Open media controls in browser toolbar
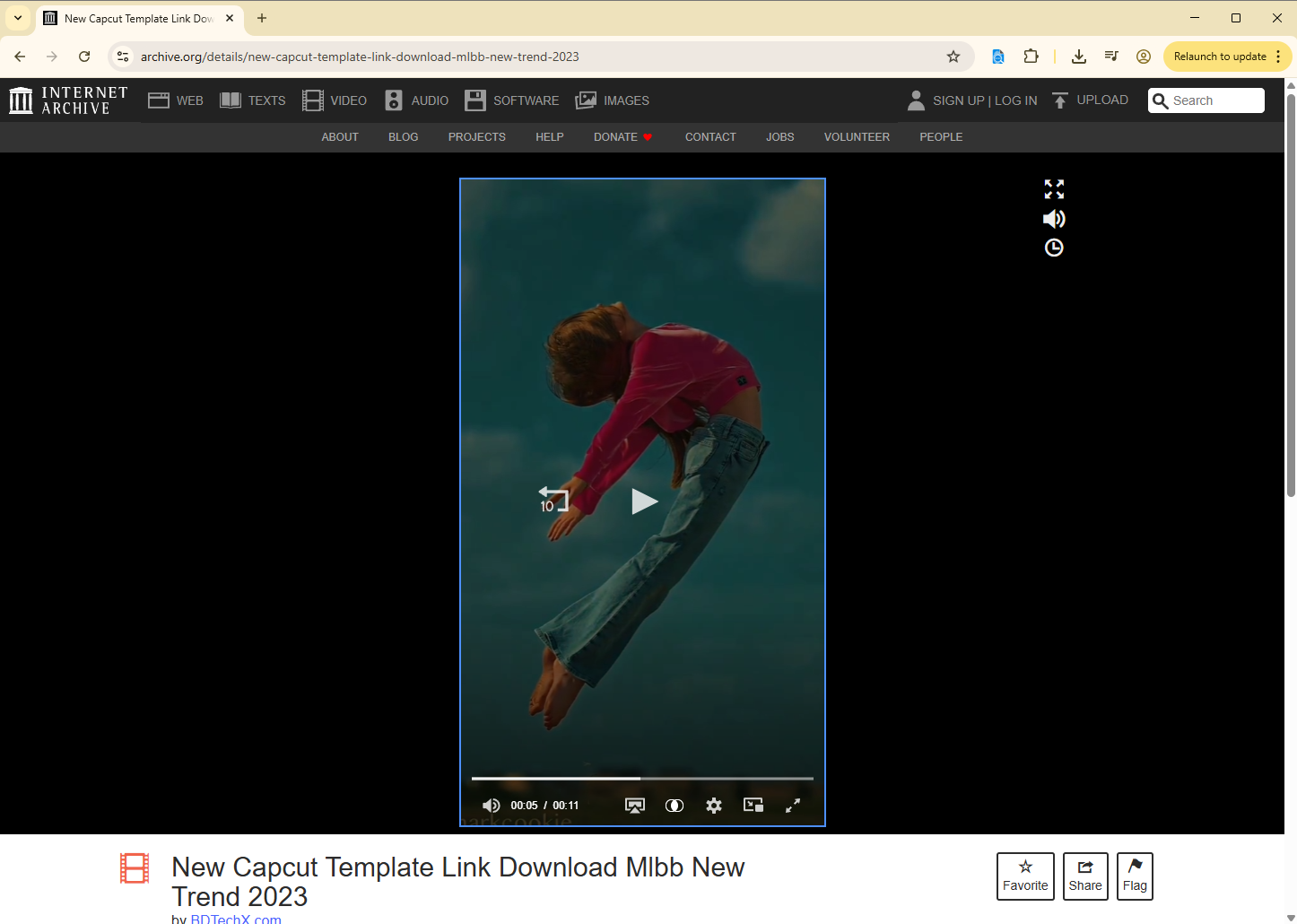Image resolution: width=1297 pixels, height=924 pixels. pyautogui.click(x=1111, y=57)
